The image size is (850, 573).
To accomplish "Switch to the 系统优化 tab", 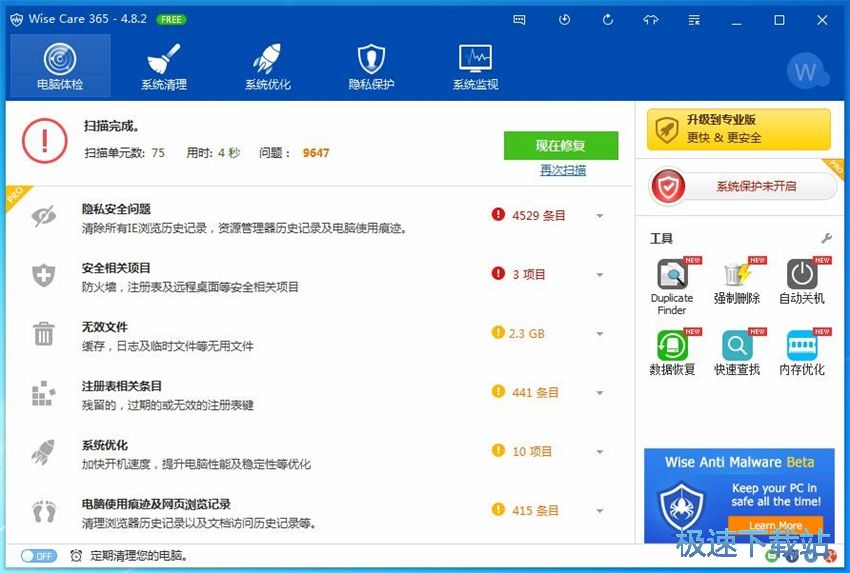I will 267,66.
